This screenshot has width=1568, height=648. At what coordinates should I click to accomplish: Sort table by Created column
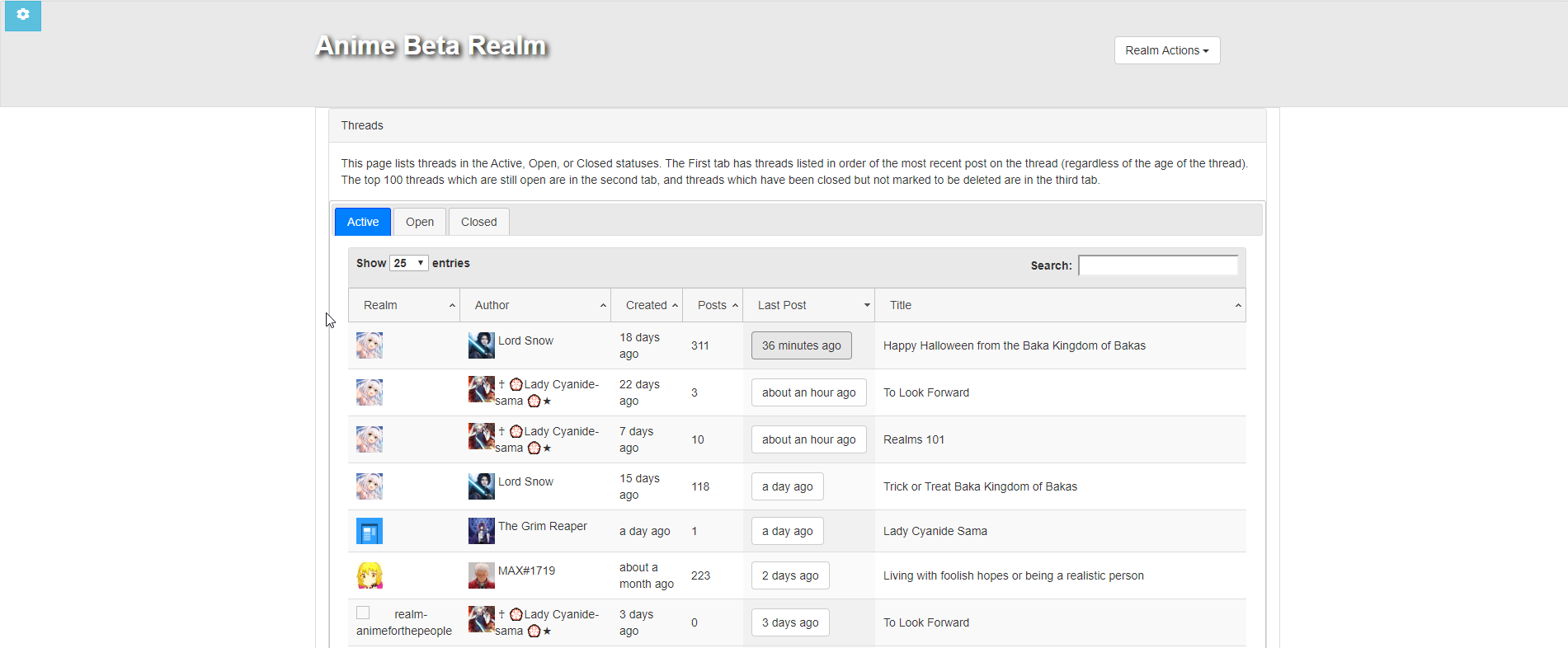coord(647,305)
